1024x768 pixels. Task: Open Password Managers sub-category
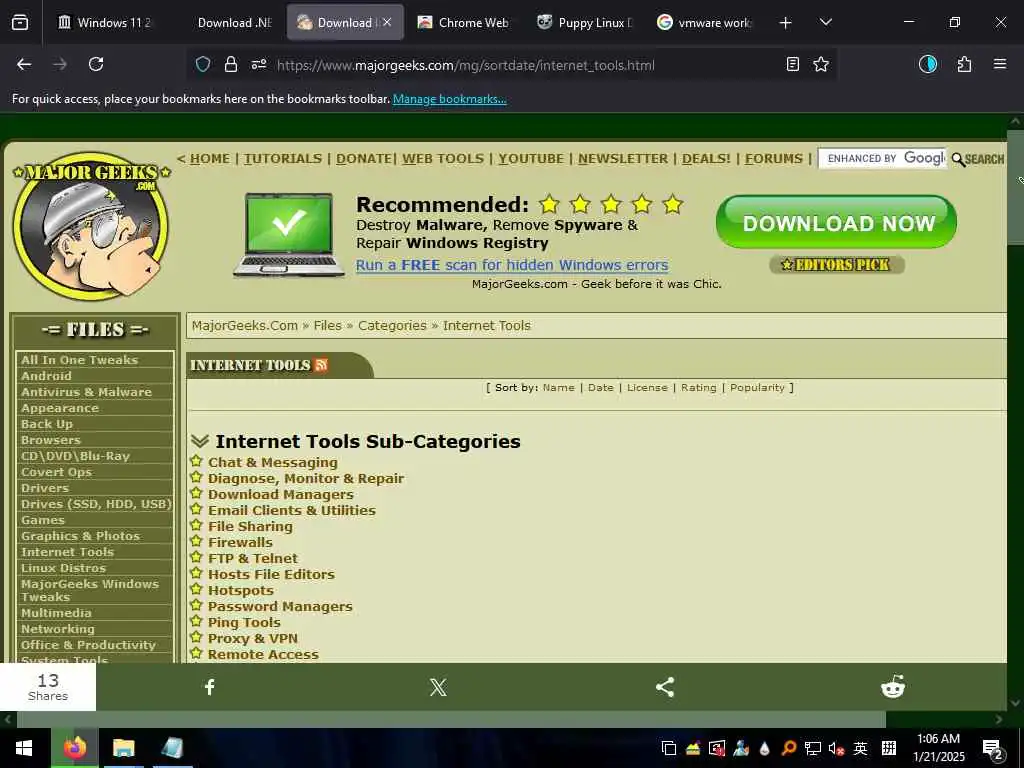[x=280, y=607]
